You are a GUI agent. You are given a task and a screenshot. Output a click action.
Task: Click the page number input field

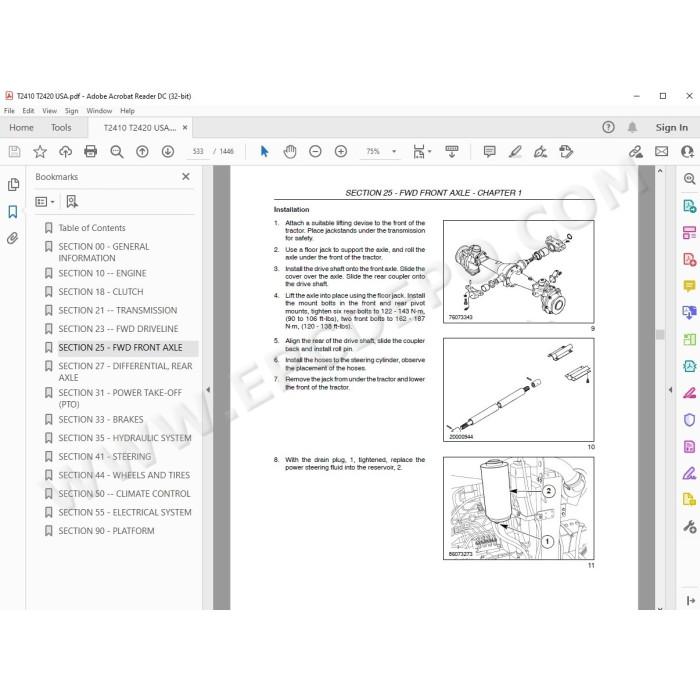pos(198,152)
